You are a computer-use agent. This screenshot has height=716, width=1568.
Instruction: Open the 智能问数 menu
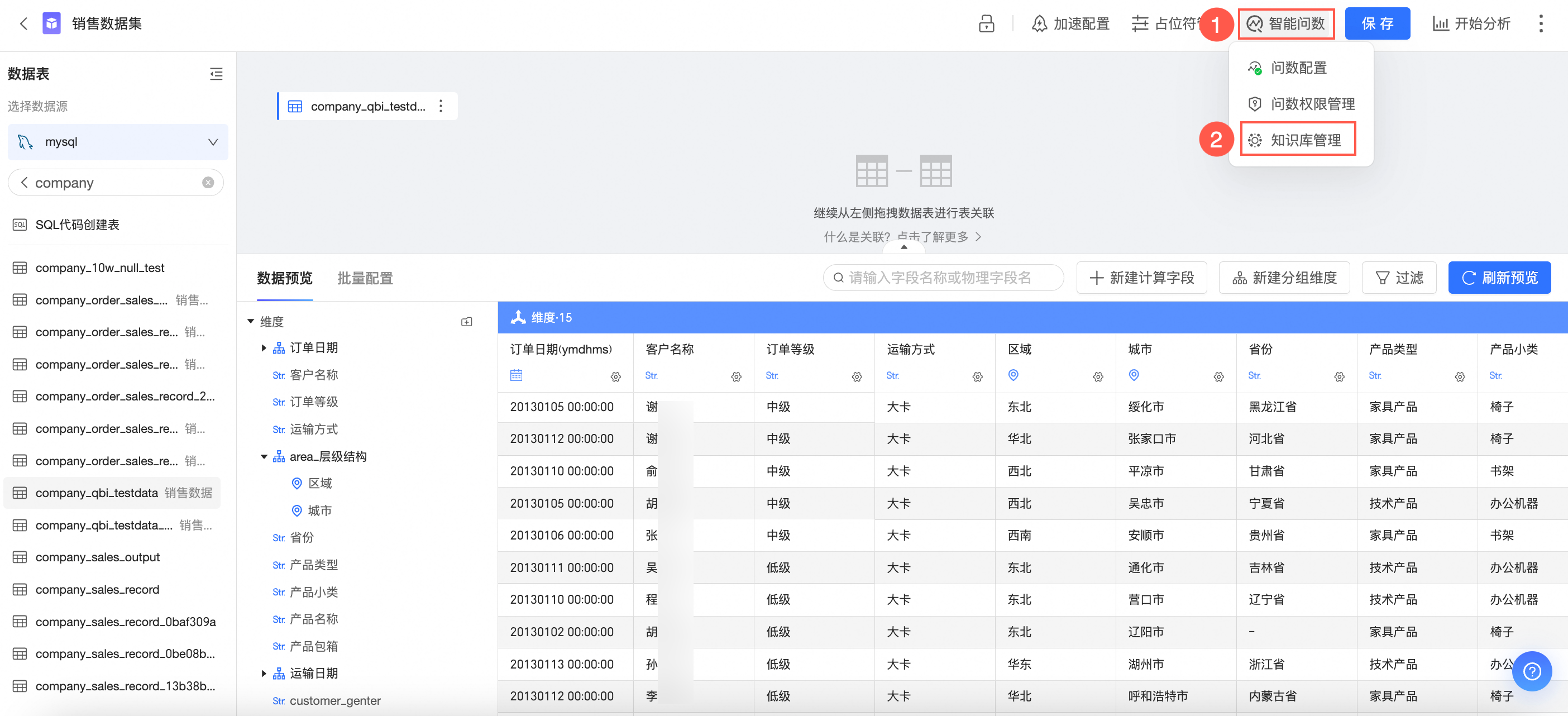click(1286, 24)
